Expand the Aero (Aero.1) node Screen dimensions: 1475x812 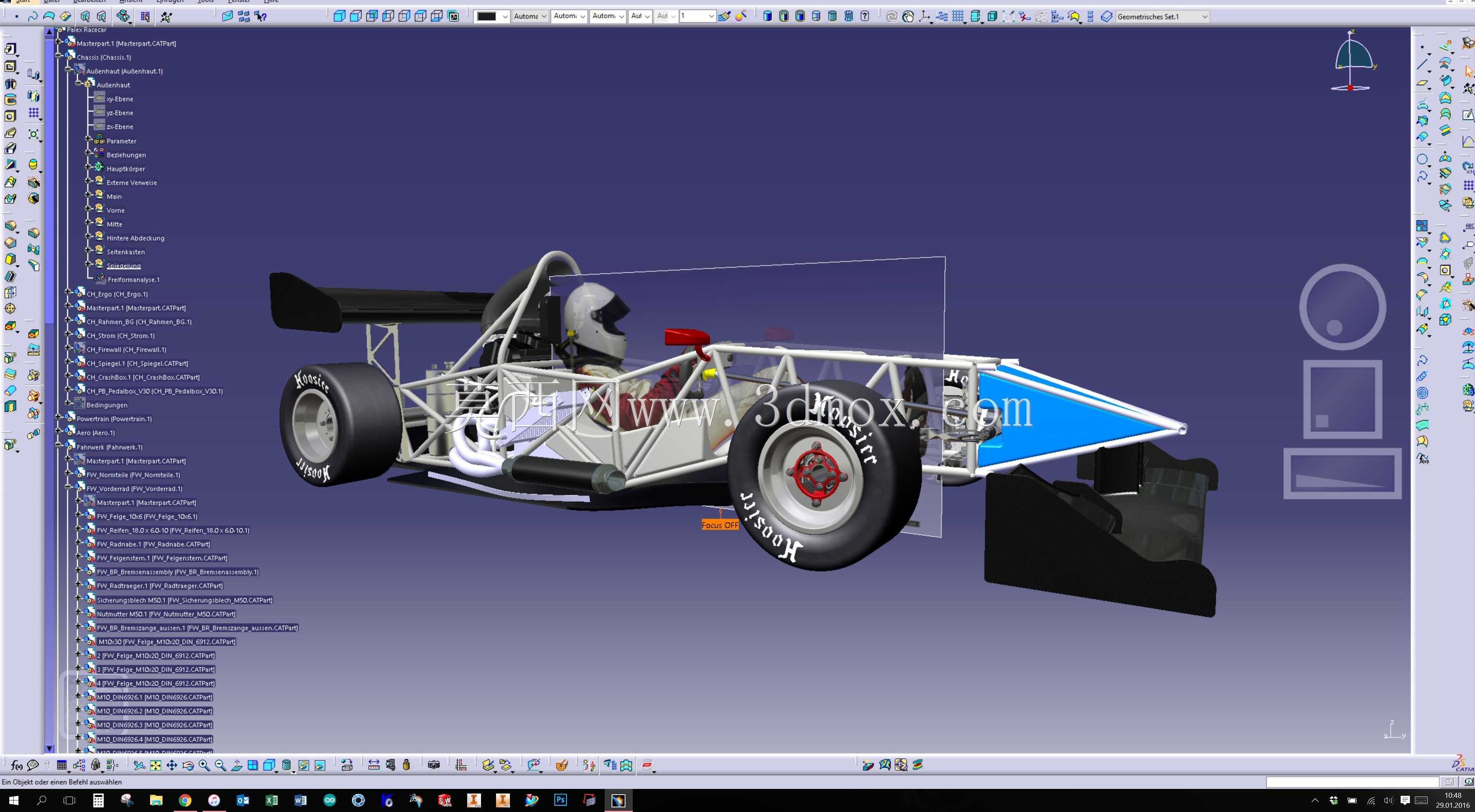point(59,431)
